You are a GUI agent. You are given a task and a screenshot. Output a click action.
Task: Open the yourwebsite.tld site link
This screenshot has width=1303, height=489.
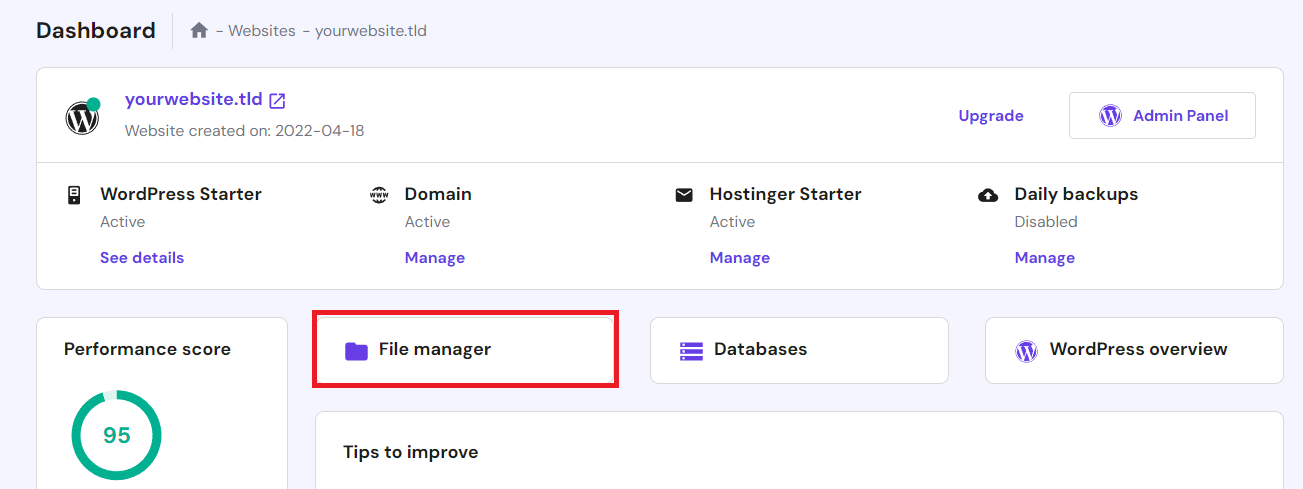click(193, 100)
